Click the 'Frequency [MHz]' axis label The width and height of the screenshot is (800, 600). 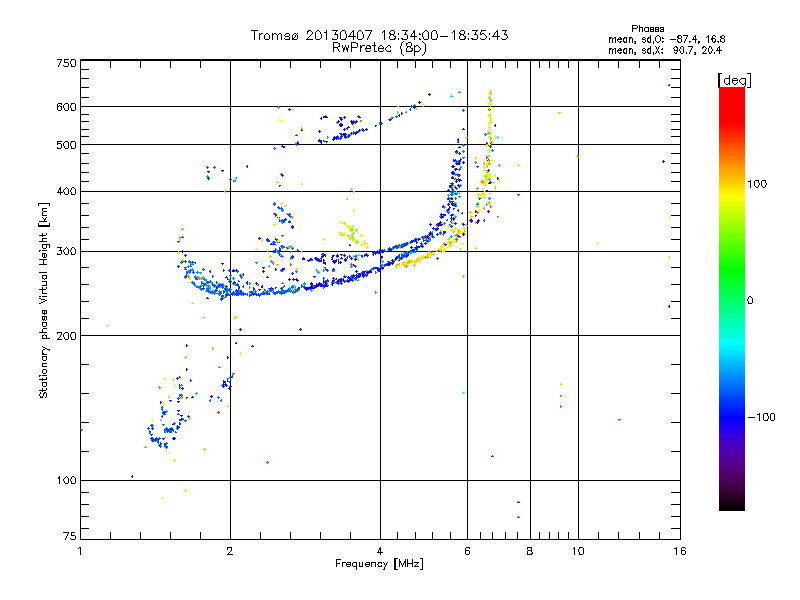(x=379, y=564)
